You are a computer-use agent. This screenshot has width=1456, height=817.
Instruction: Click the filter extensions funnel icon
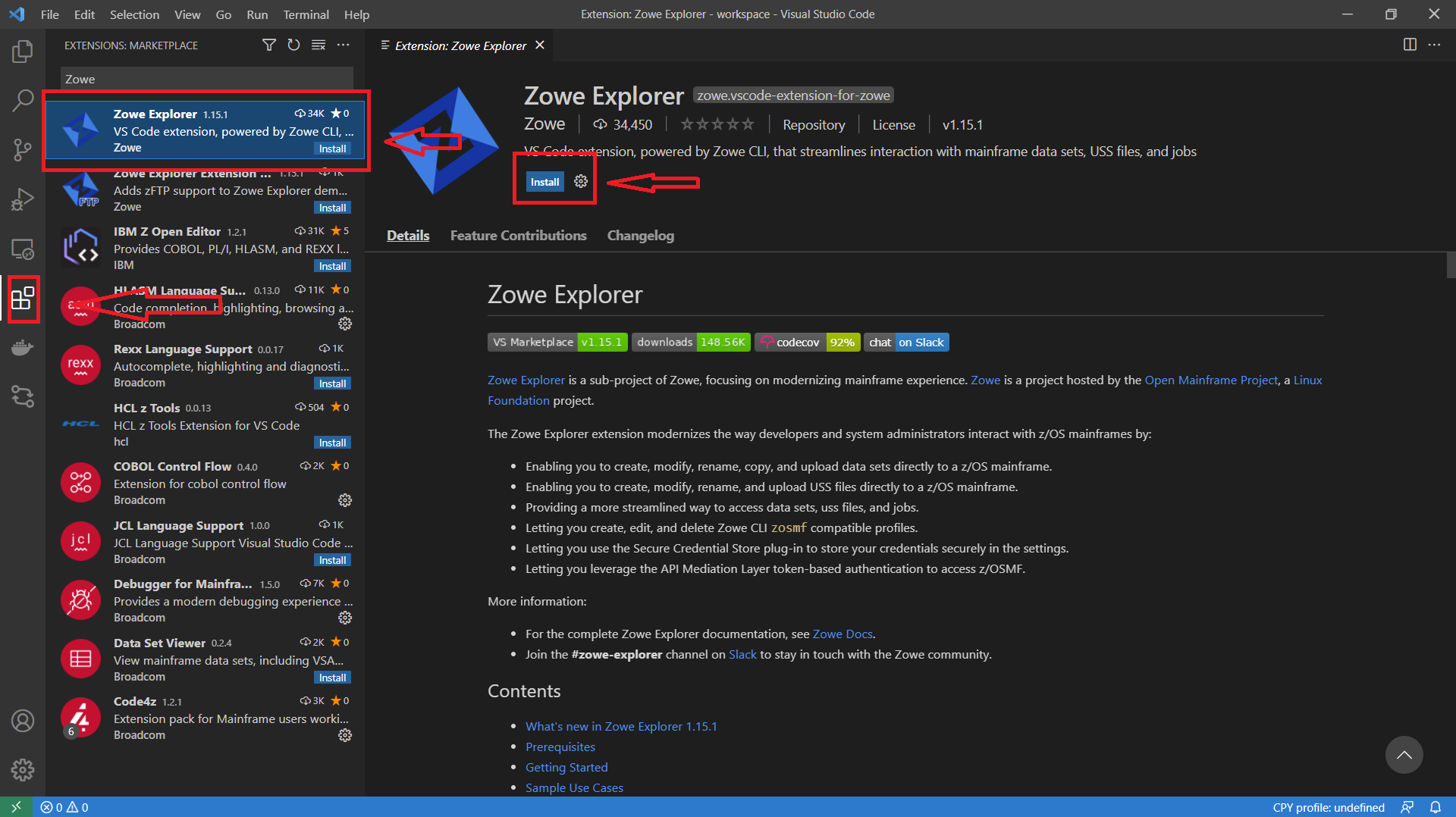268,45
